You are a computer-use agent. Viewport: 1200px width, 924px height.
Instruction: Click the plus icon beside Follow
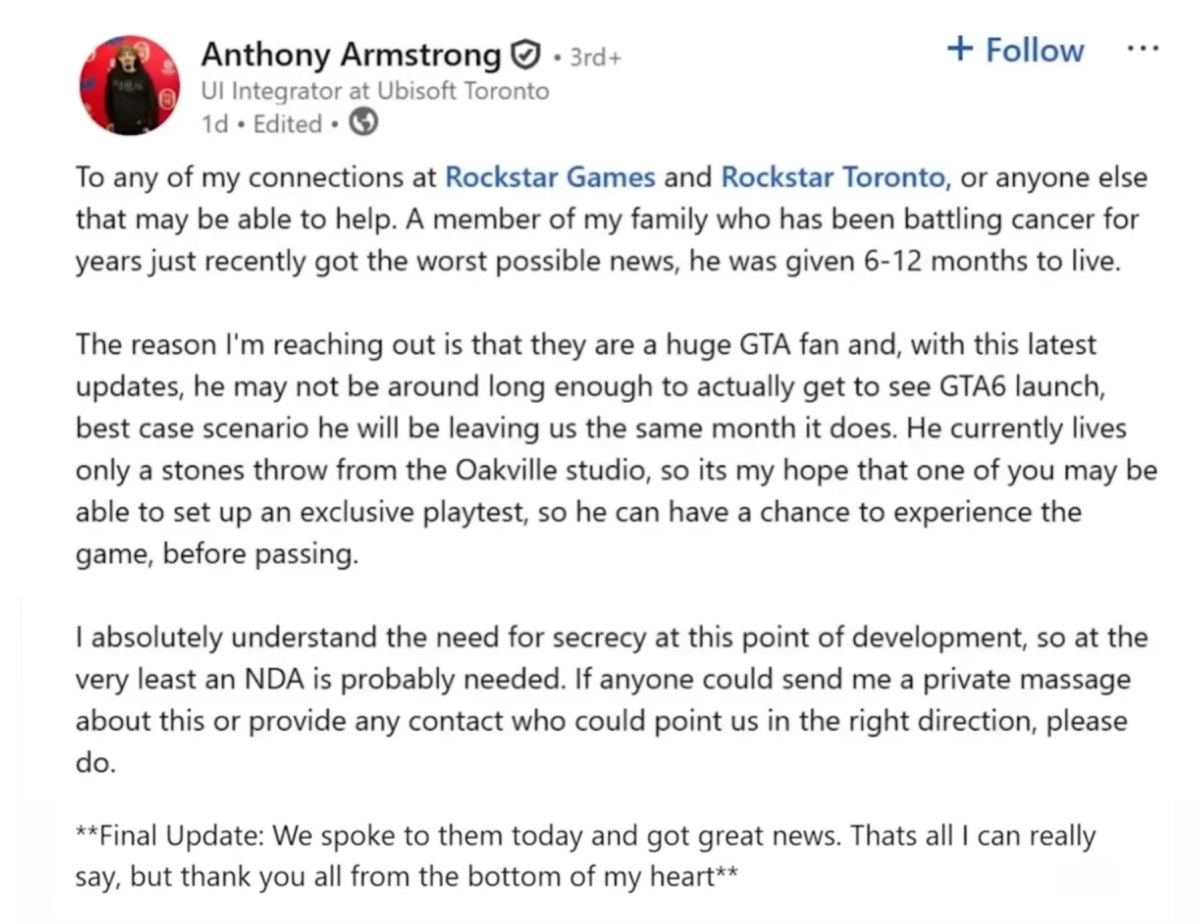(x=960, y=48)
